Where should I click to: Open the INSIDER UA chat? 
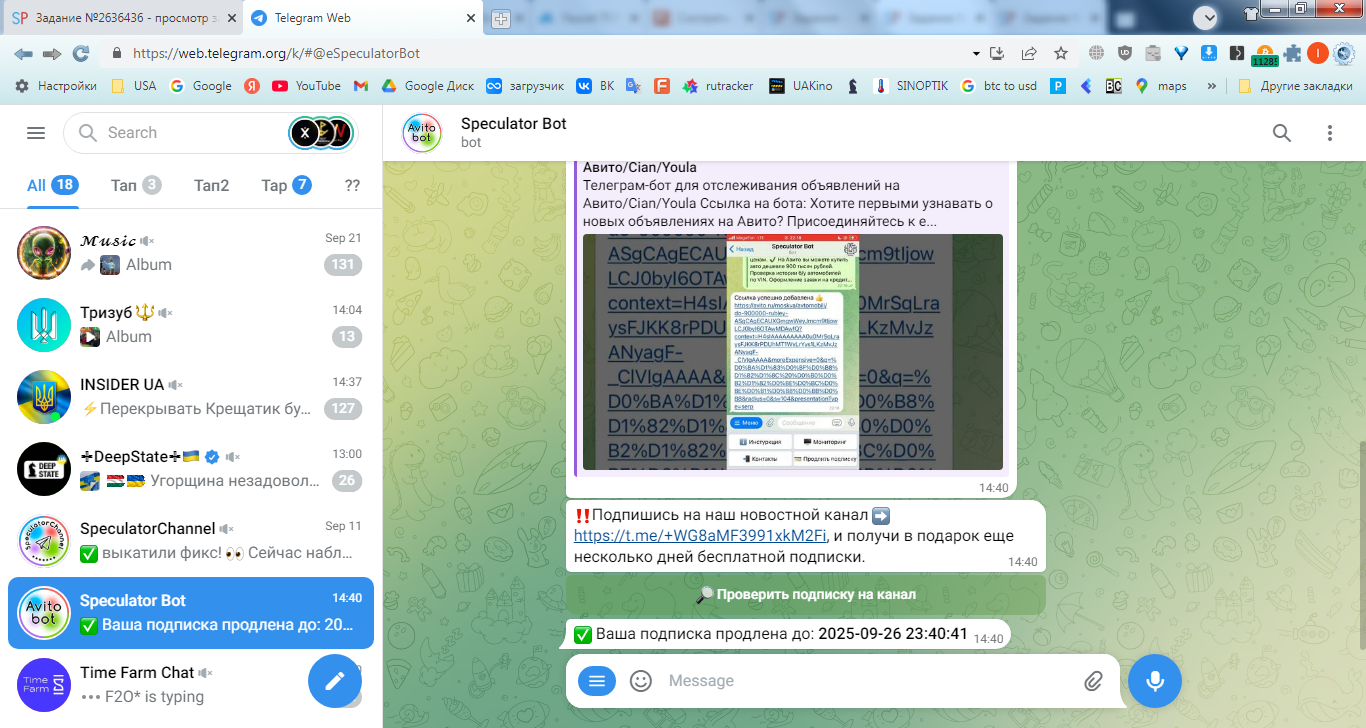pyautogui.click(x=191, y=397)
